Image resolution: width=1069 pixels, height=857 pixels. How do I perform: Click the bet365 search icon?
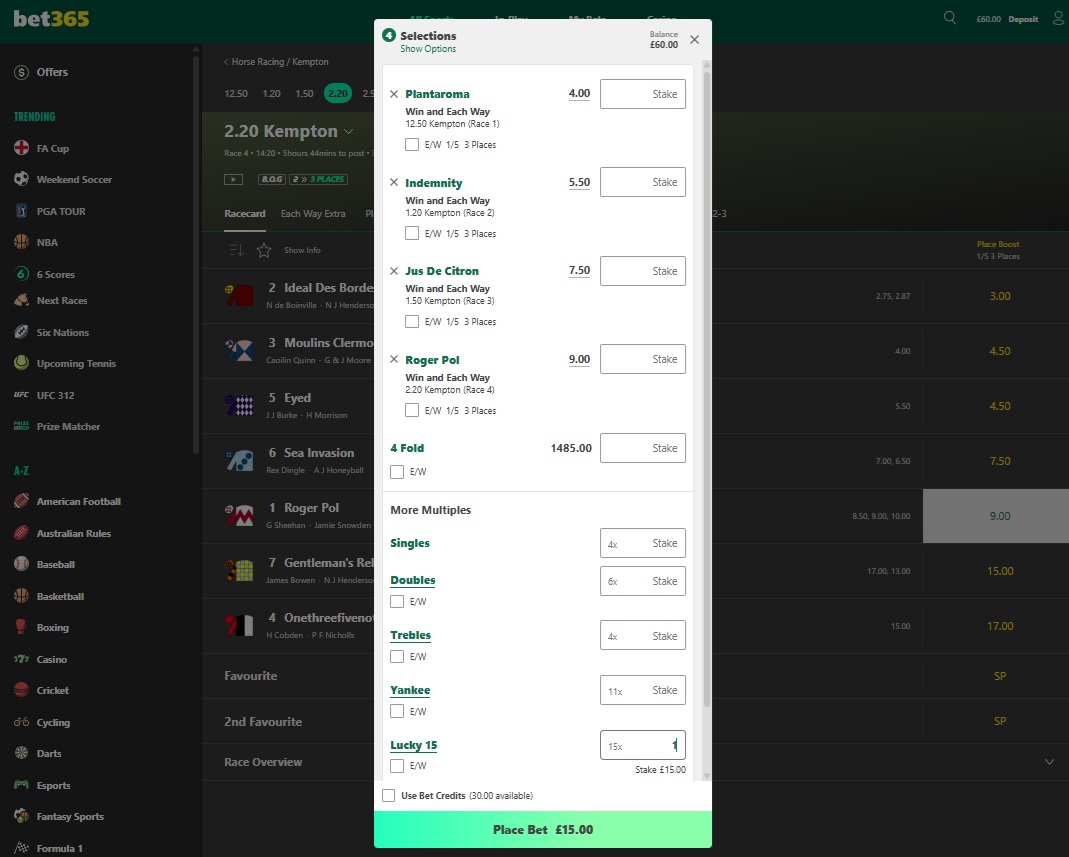948,18
